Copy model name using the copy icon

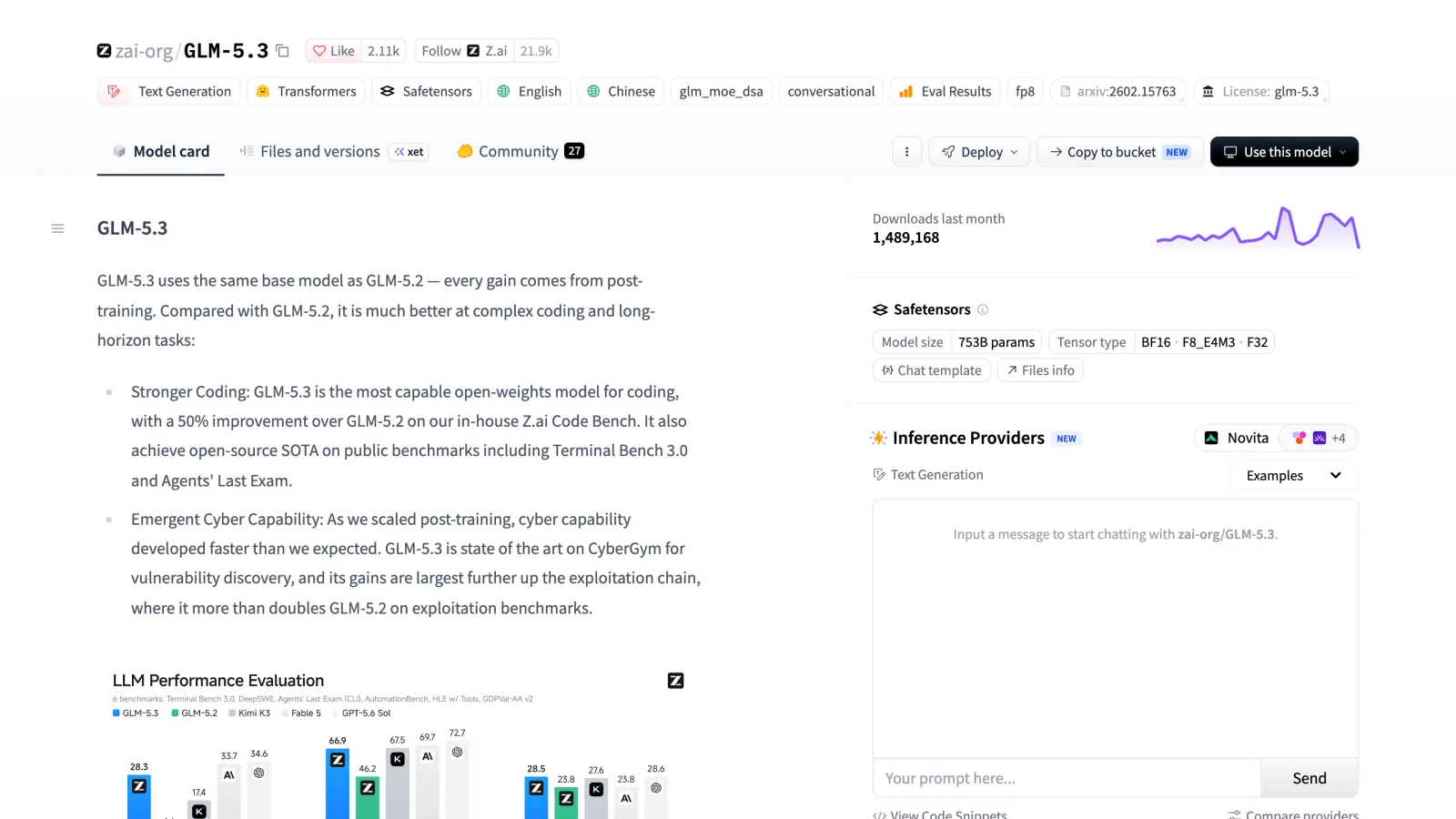(x=282, y=51)
